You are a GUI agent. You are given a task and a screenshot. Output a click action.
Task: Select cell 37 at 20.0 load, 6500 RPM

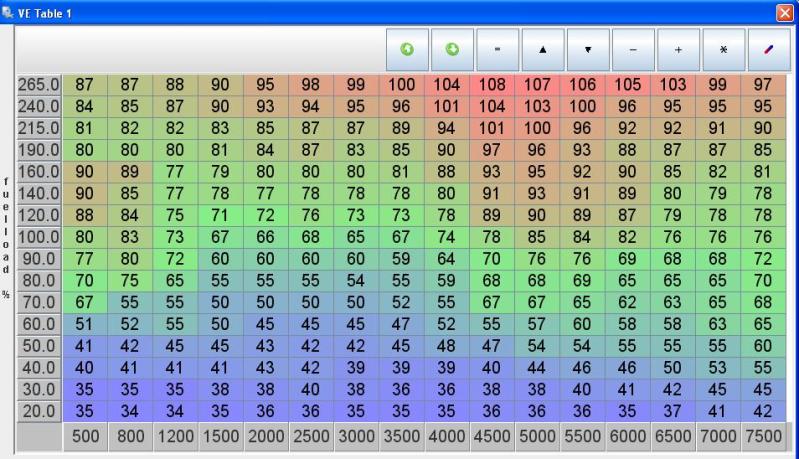coord(673,412)
